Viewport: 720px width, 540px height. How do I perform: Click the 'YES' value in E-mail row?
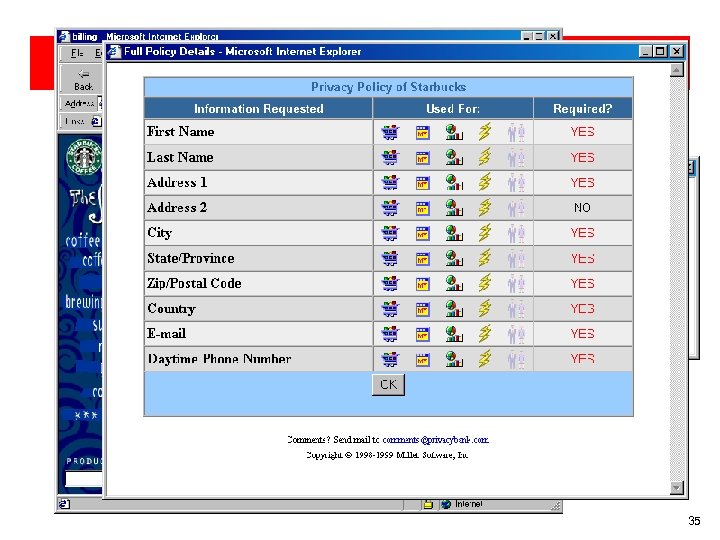pos(582,334)
